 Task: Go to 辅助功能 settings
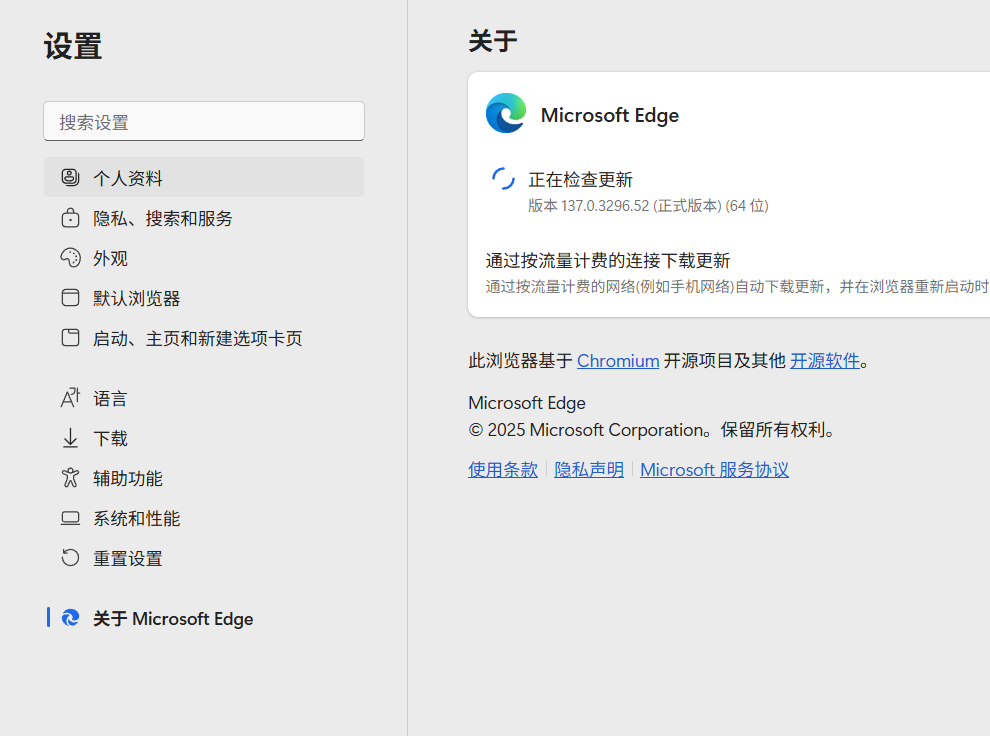pyautogui.click(x=204, y=478)
